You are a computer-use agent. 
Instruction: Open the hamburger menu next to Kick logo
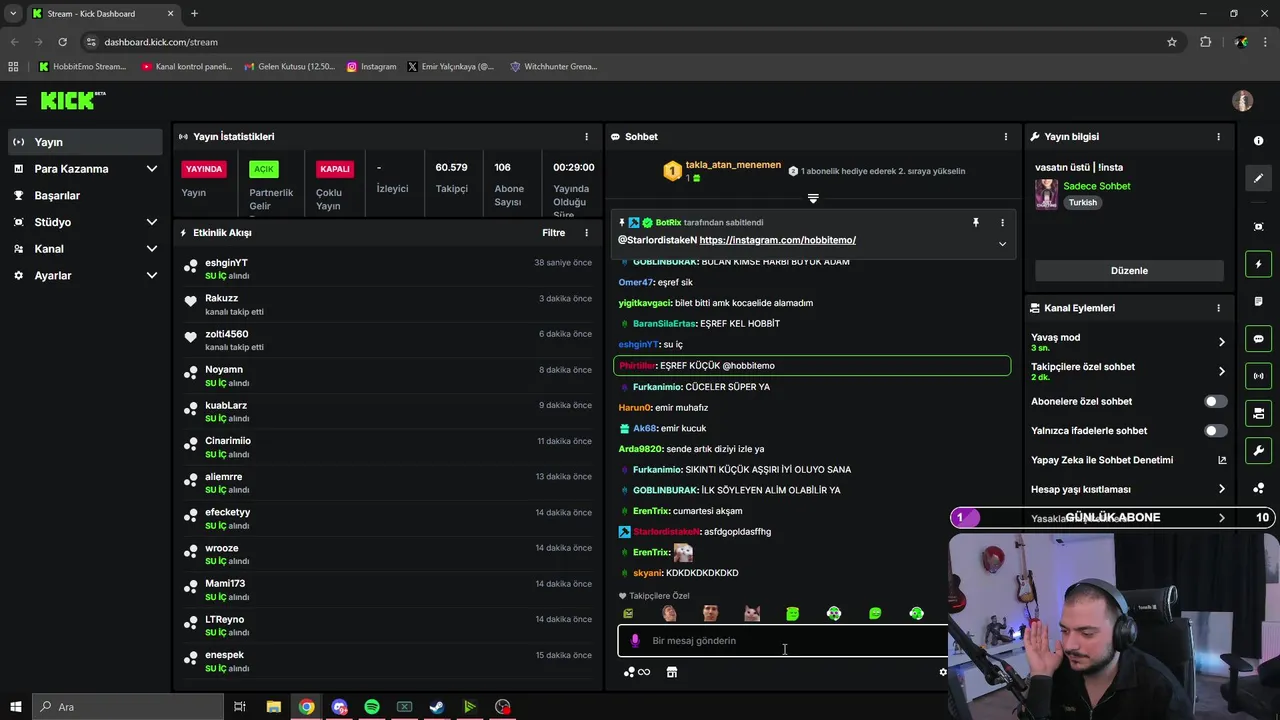pyautogui.click(x=21, y=101)
